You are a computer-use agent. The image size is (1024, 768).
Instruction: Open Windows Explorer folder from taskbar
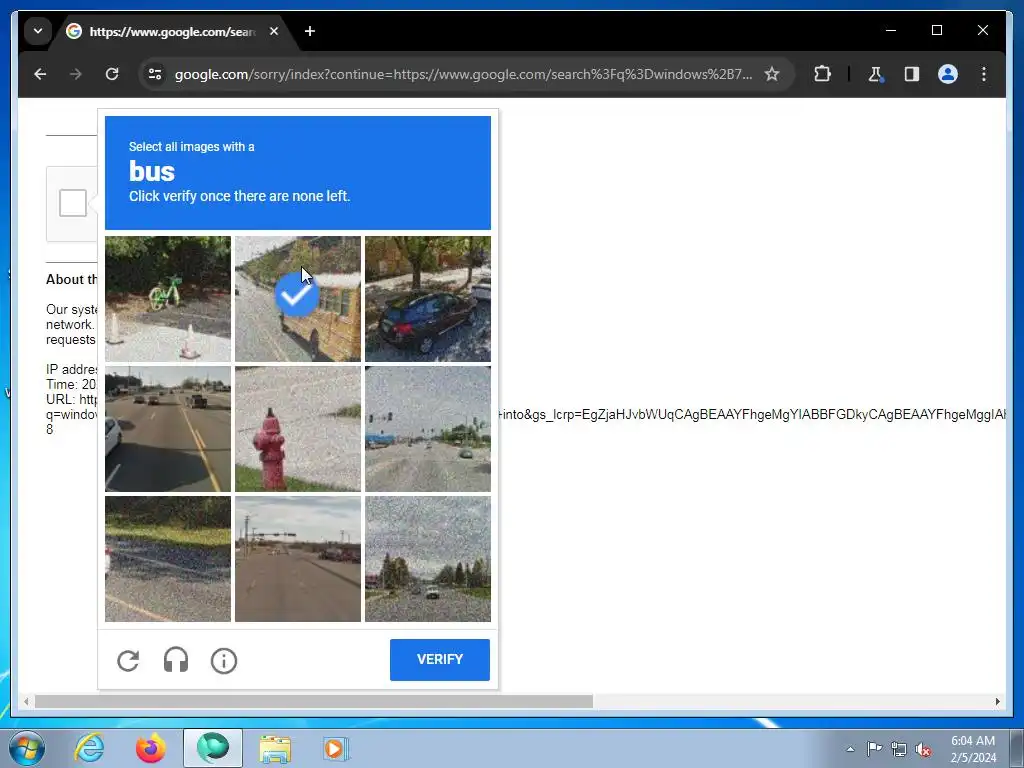275,748
